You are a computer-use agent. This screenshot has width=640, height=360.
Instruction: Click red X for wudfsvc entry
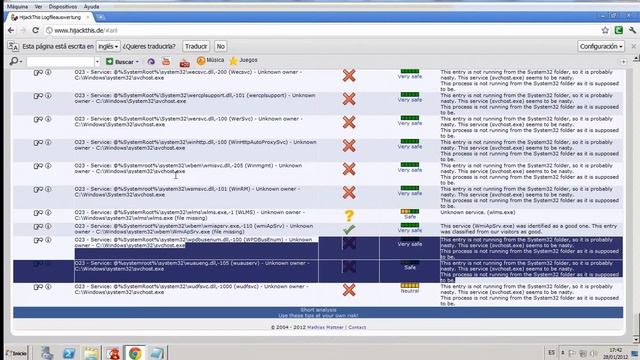[x=349, y=290]
